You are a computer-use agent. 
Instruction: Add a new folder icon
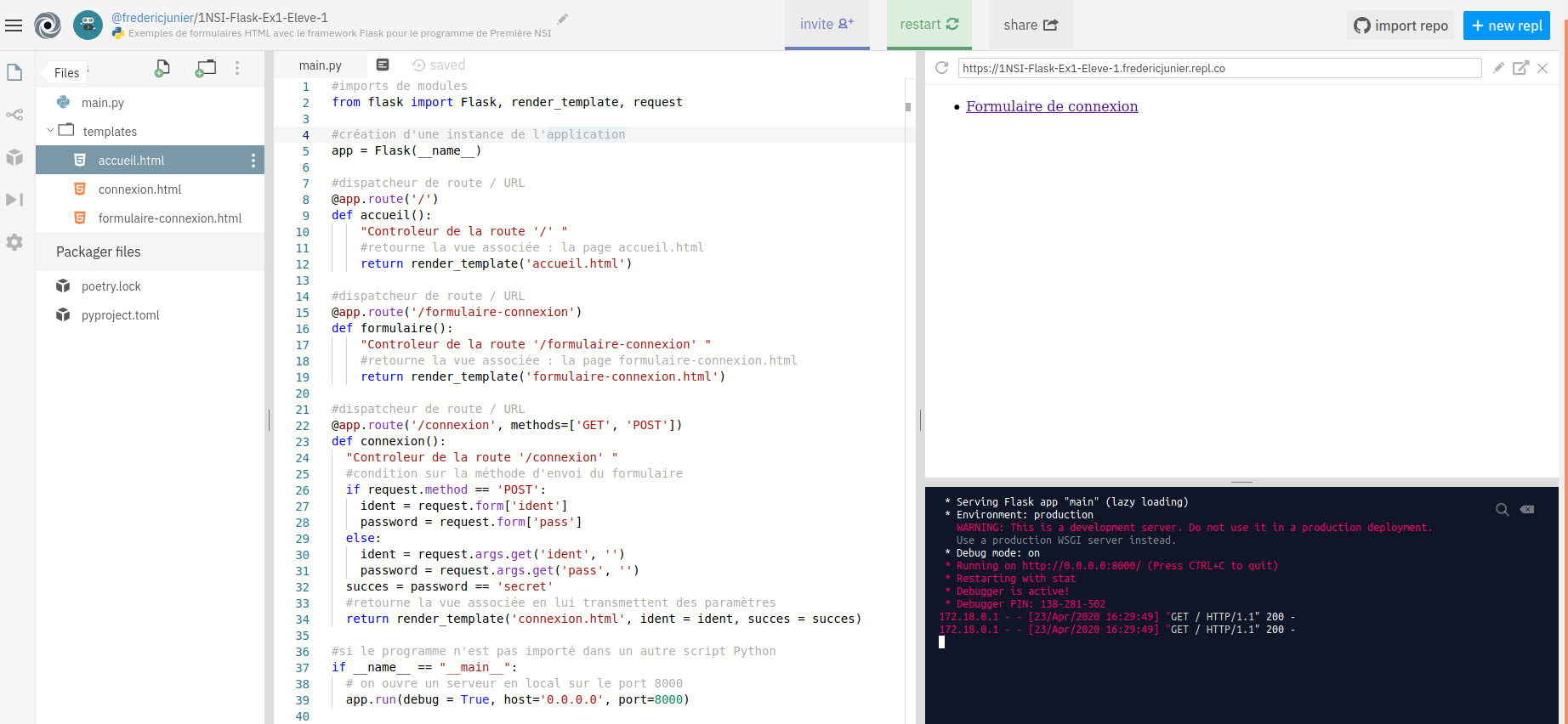pos(206,68)
